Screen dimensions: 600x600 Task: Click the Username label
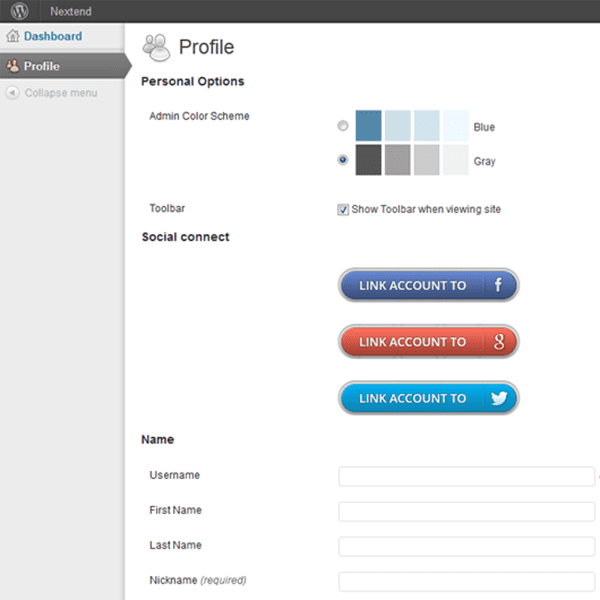[x=174, y=475]
